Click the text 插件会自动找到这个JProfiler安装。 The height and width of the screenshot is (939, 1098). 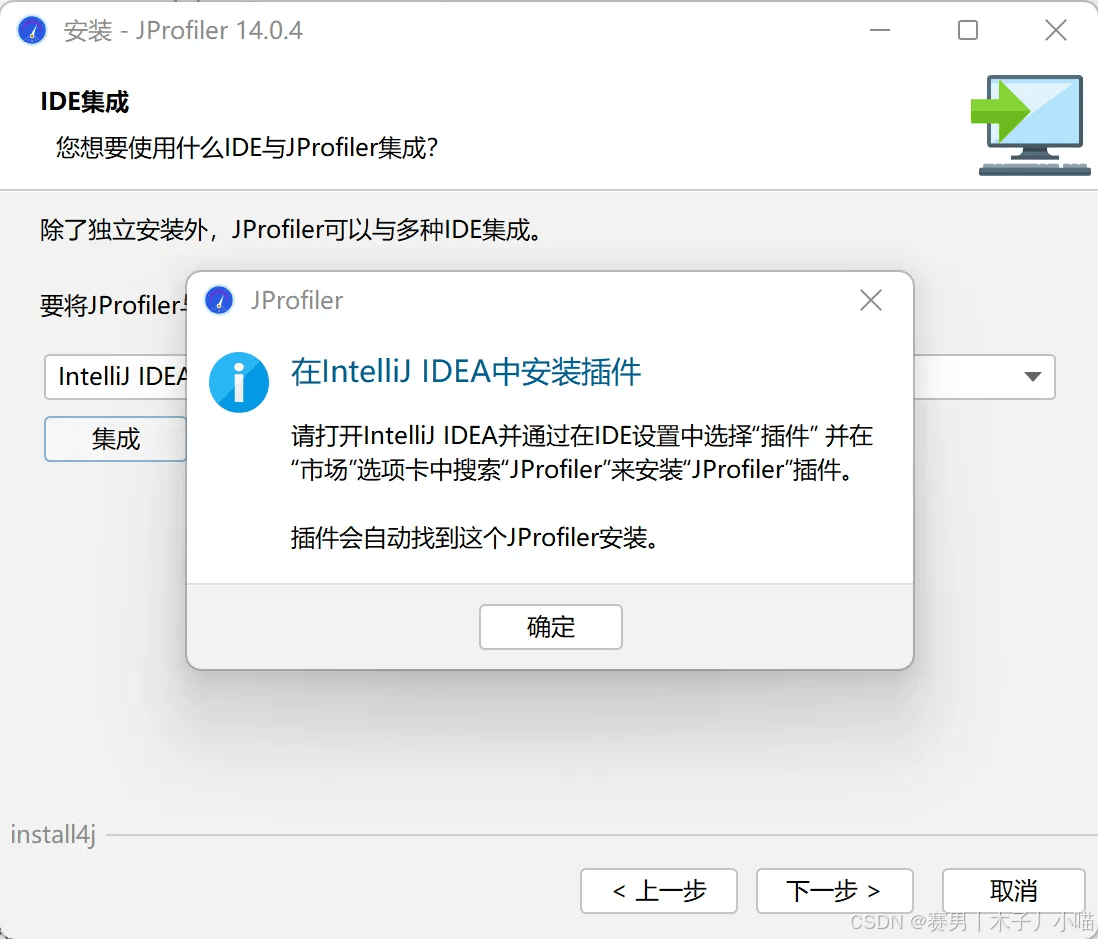475,538
